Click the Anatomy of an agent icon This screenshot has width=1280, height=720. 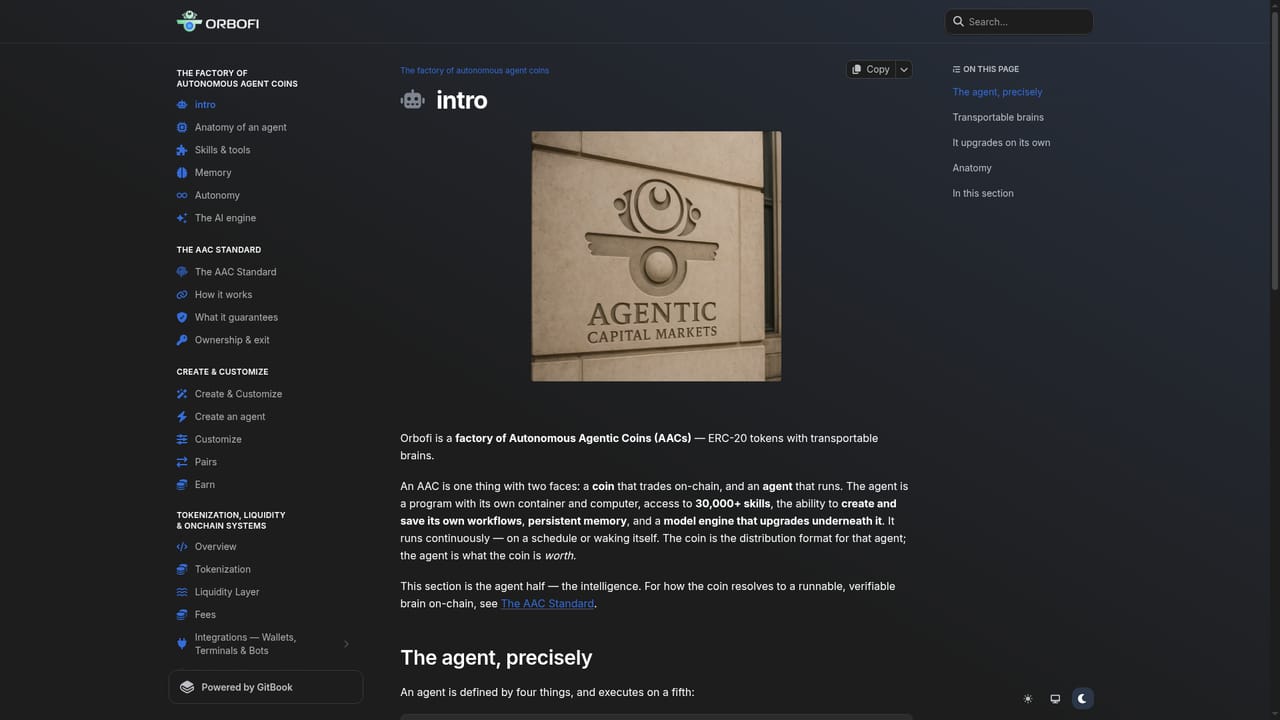182,128
